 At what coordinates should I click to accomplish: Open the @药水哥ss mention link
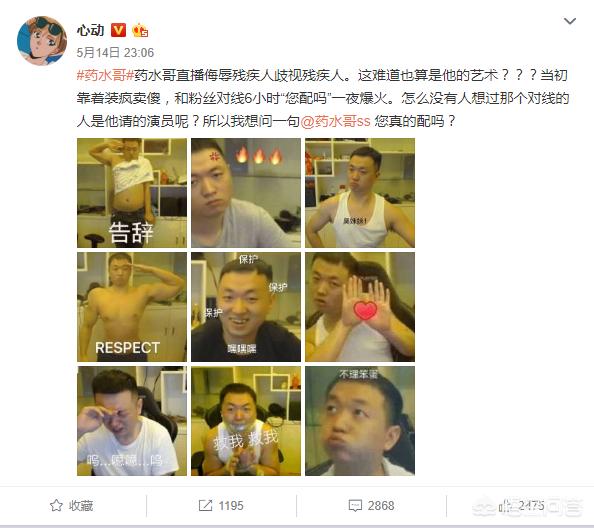(335, 121)
